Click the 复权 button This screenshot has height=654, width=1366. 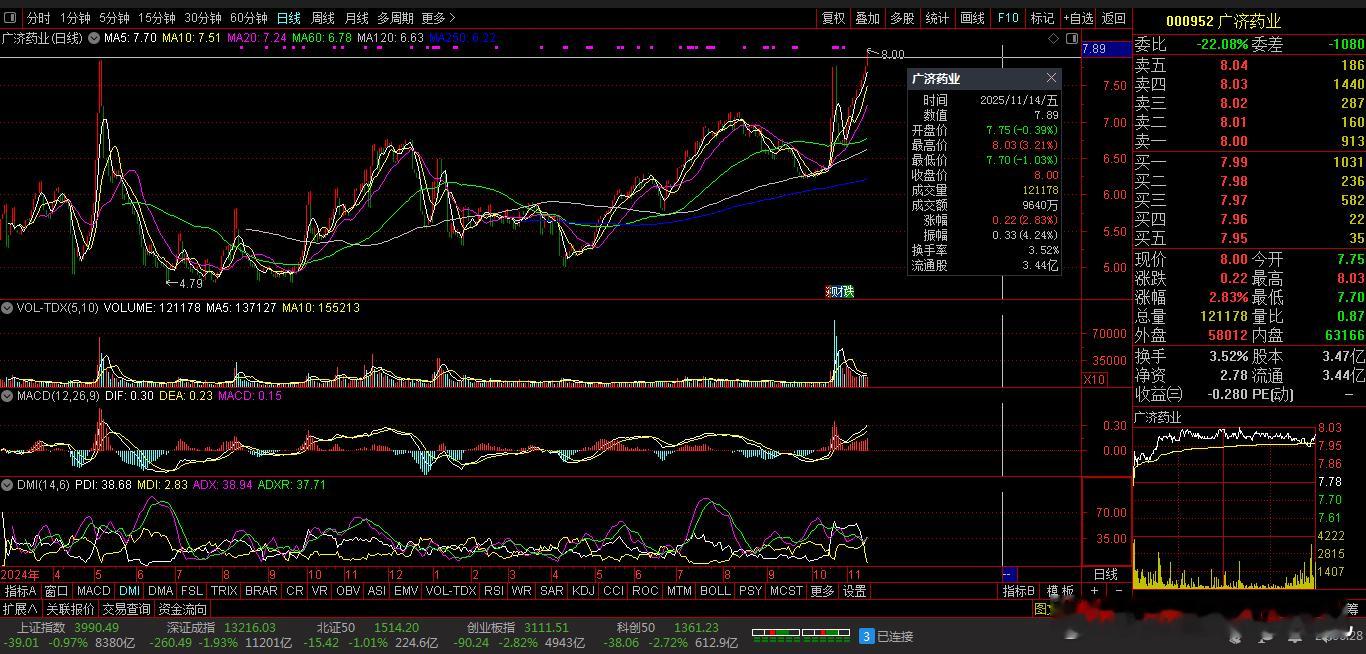[833, 18]
